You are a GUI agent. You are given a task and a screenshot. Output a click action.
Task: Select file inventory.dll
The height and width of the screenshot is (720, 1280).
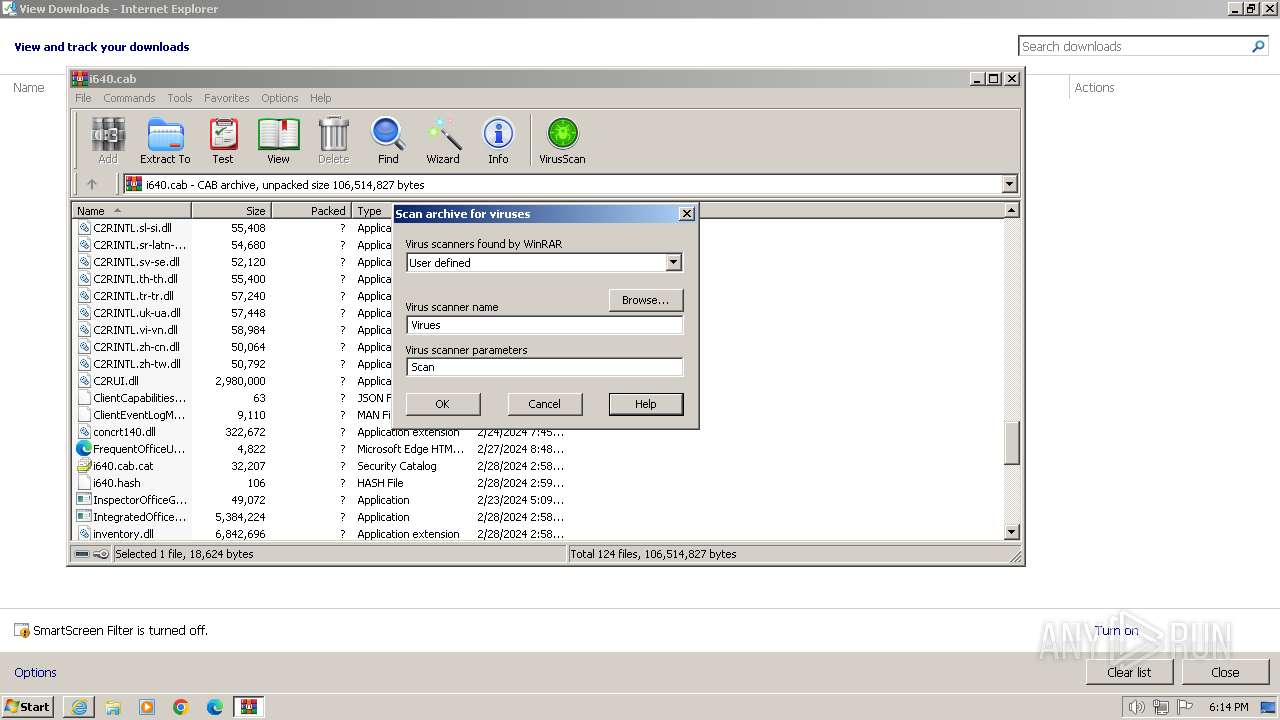pyautogui.click(x=123, y=534)
